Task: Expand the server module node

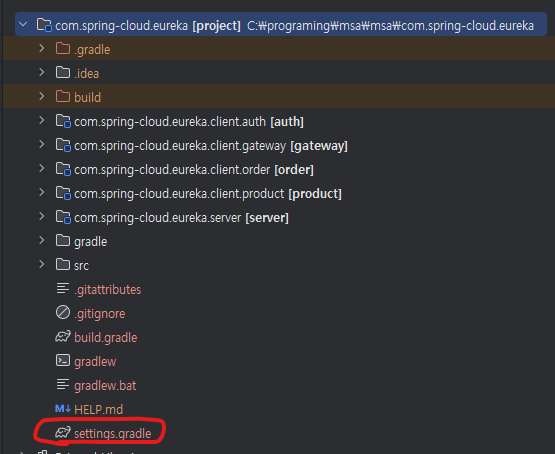Action: [x=42, y=216]
